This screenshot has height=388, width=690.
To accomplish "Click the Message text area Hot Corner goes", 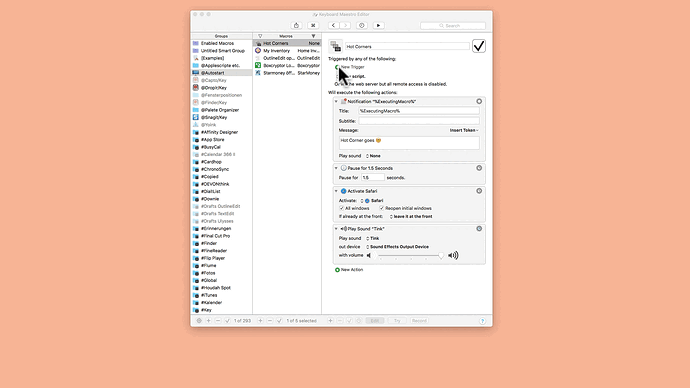I will pos(409,143).
